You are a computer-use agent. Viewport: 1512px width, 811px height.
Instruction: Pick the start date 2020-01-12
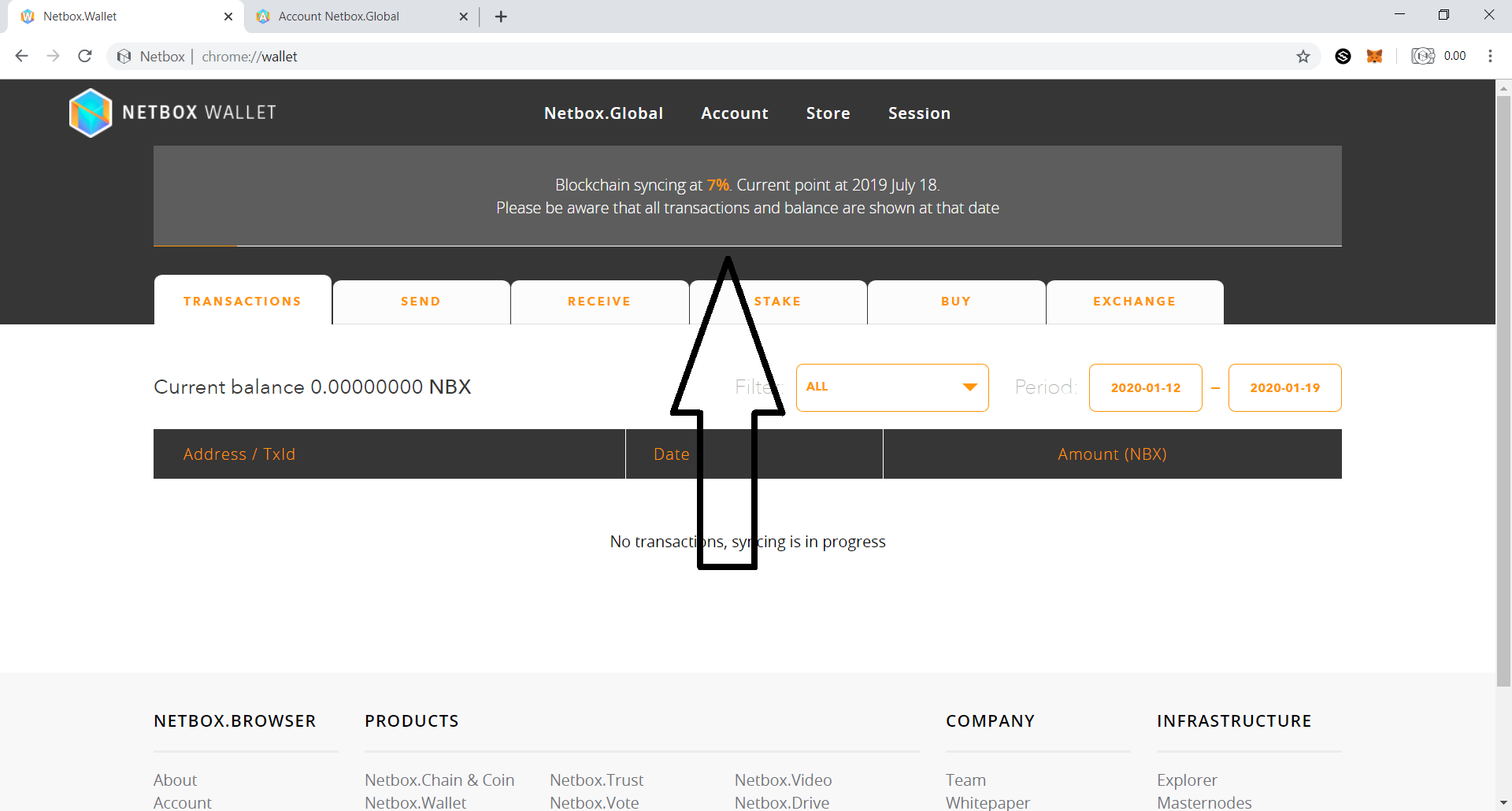[1145, 387]
